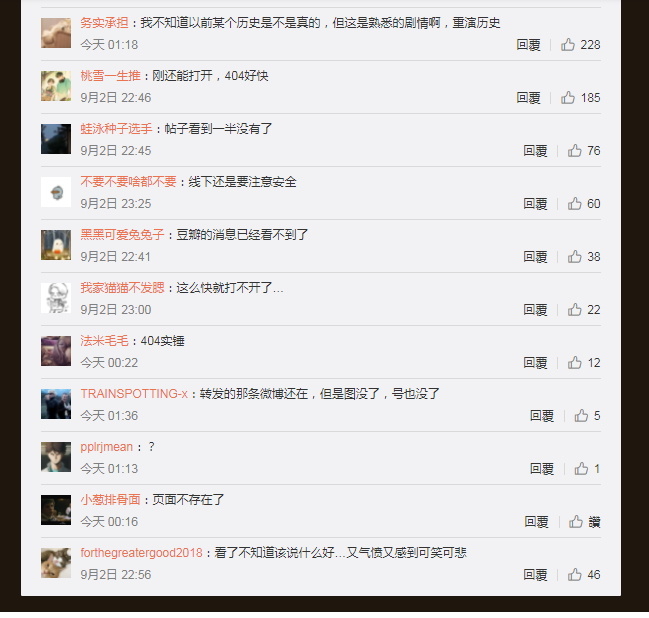Open 不要不要啥都不要 username link
649x618 pixels.
(128, 181)
